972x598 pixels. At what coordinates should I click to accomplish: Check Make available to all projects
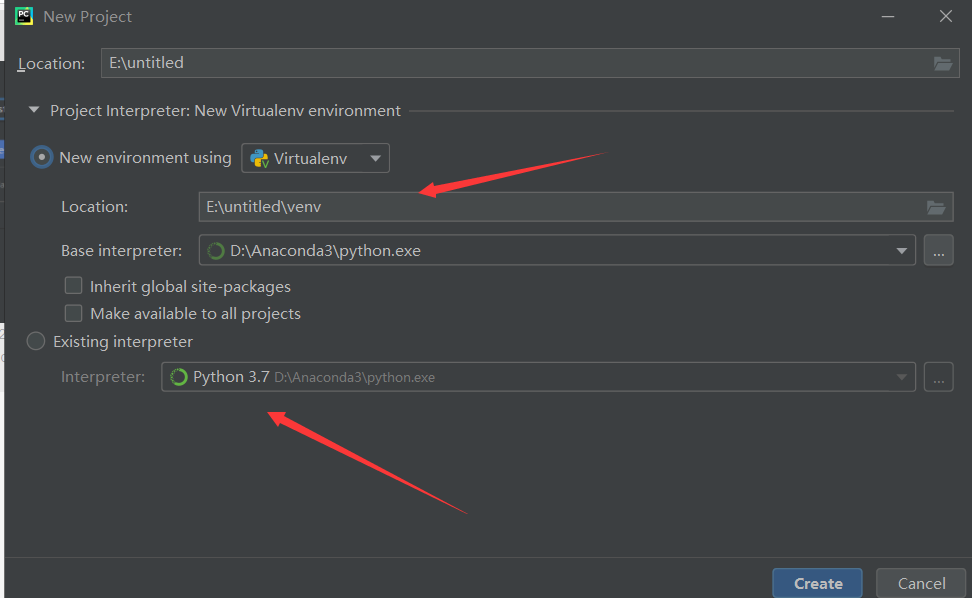click(73, 313)
